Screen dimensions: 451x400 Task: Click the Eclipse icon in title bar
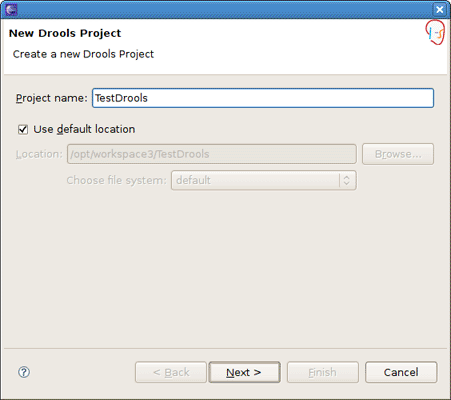tap(11, 9)
